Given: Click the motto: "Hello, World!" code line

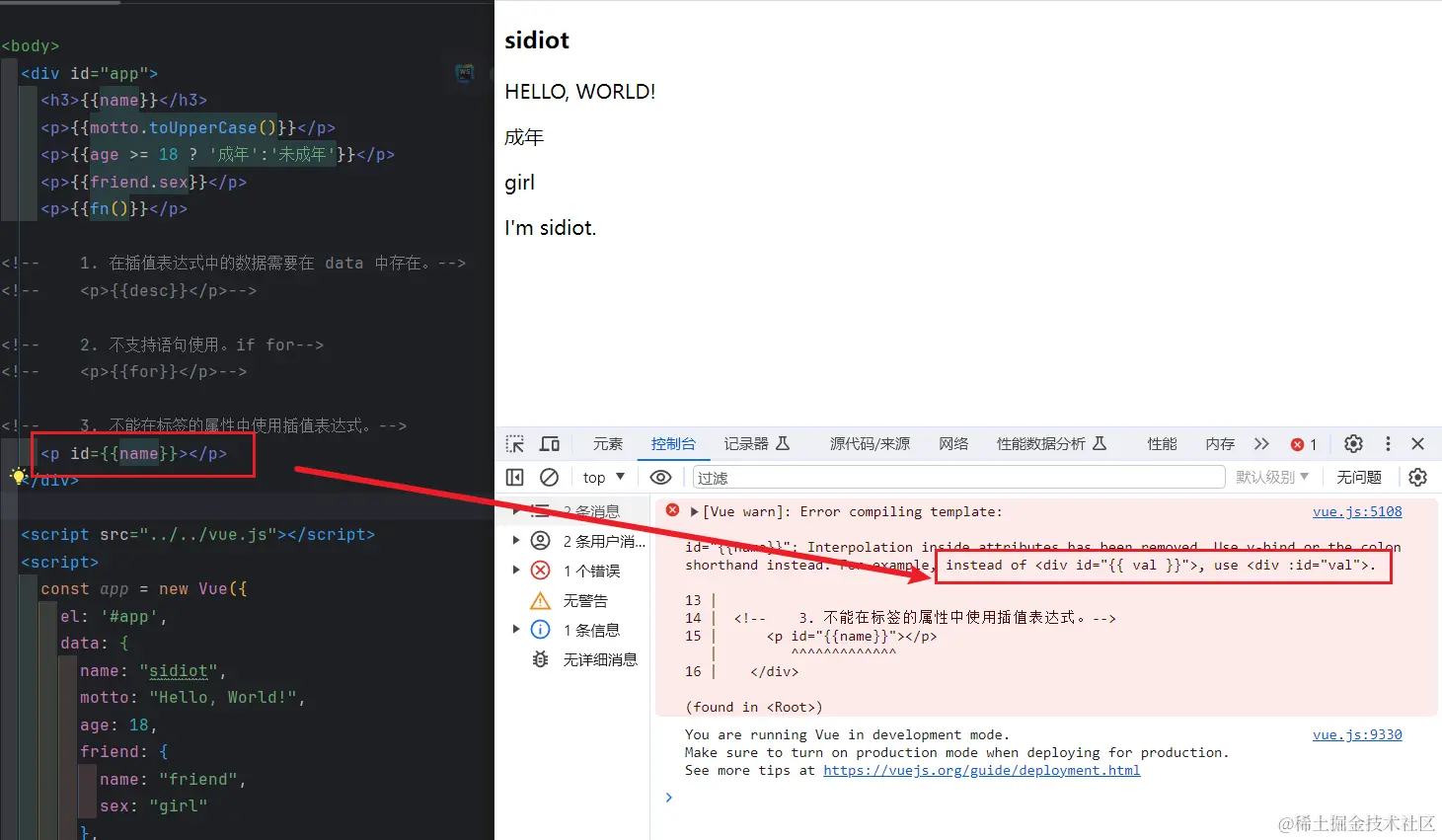Looking at the screenshot, I should click(192, 697).
